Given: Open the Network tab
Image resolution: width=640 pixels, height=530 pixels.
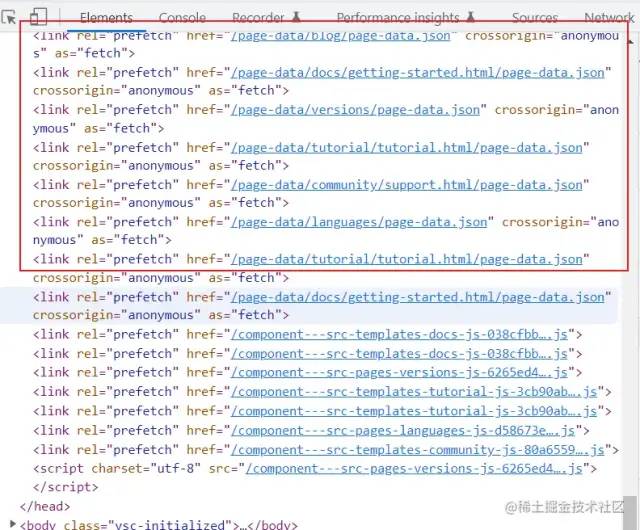Looking at the screenshot, I should pos(609,18).
